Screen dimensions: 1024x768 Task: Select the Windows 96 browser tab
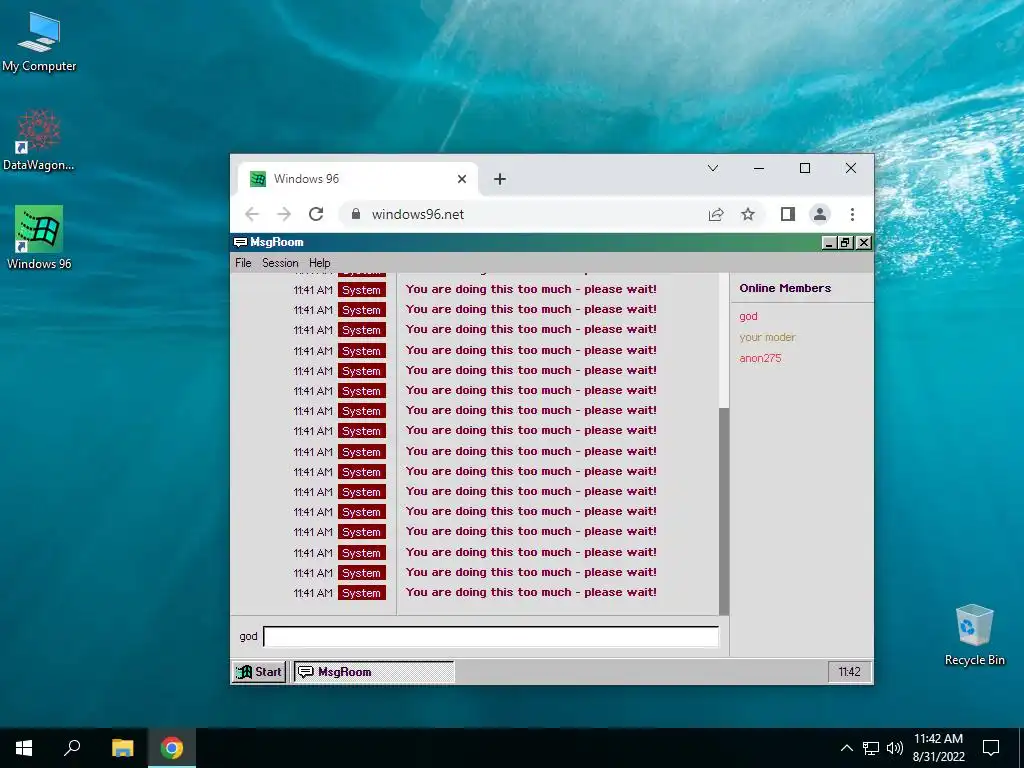(x=358, y=179)
